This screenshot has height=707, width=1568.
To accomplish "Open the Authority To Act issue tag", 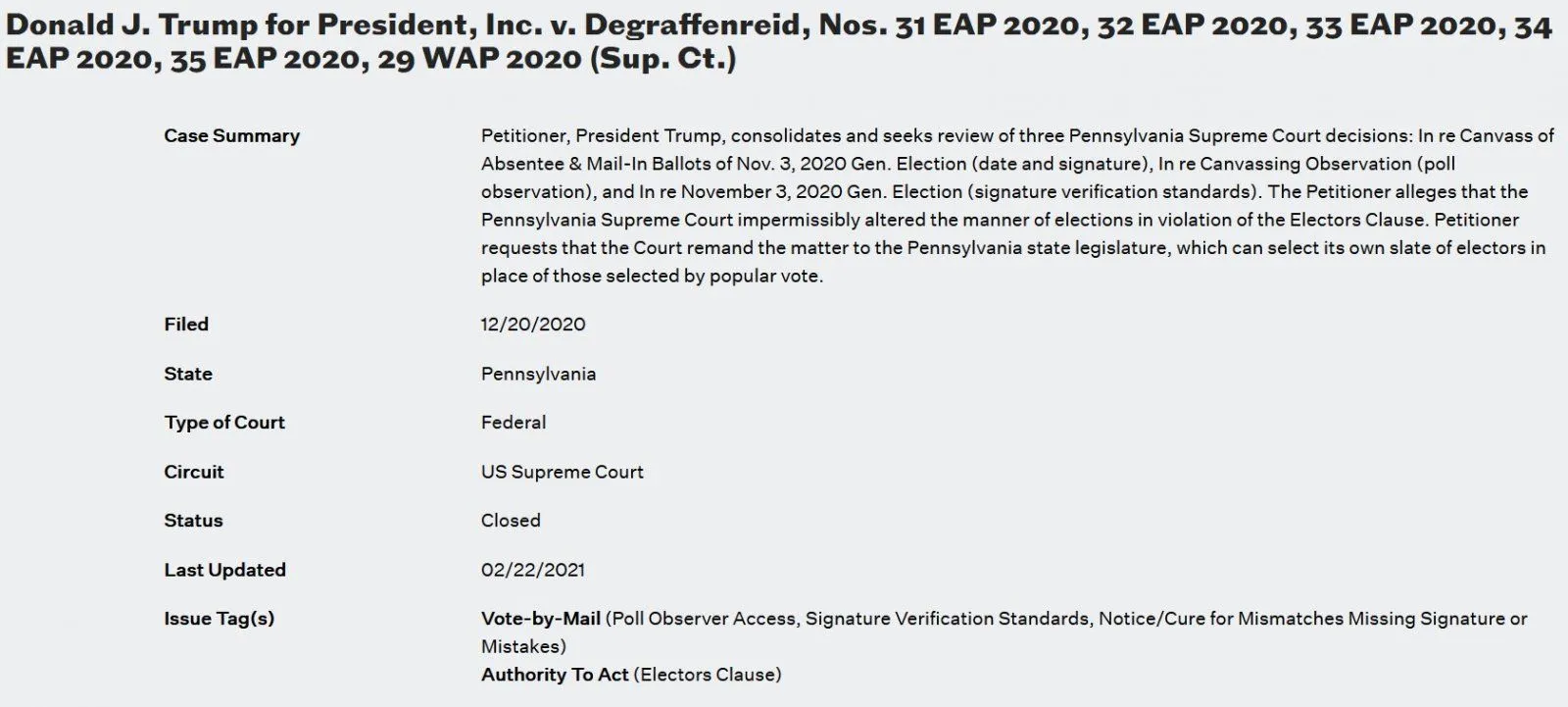I will [554, 675].
